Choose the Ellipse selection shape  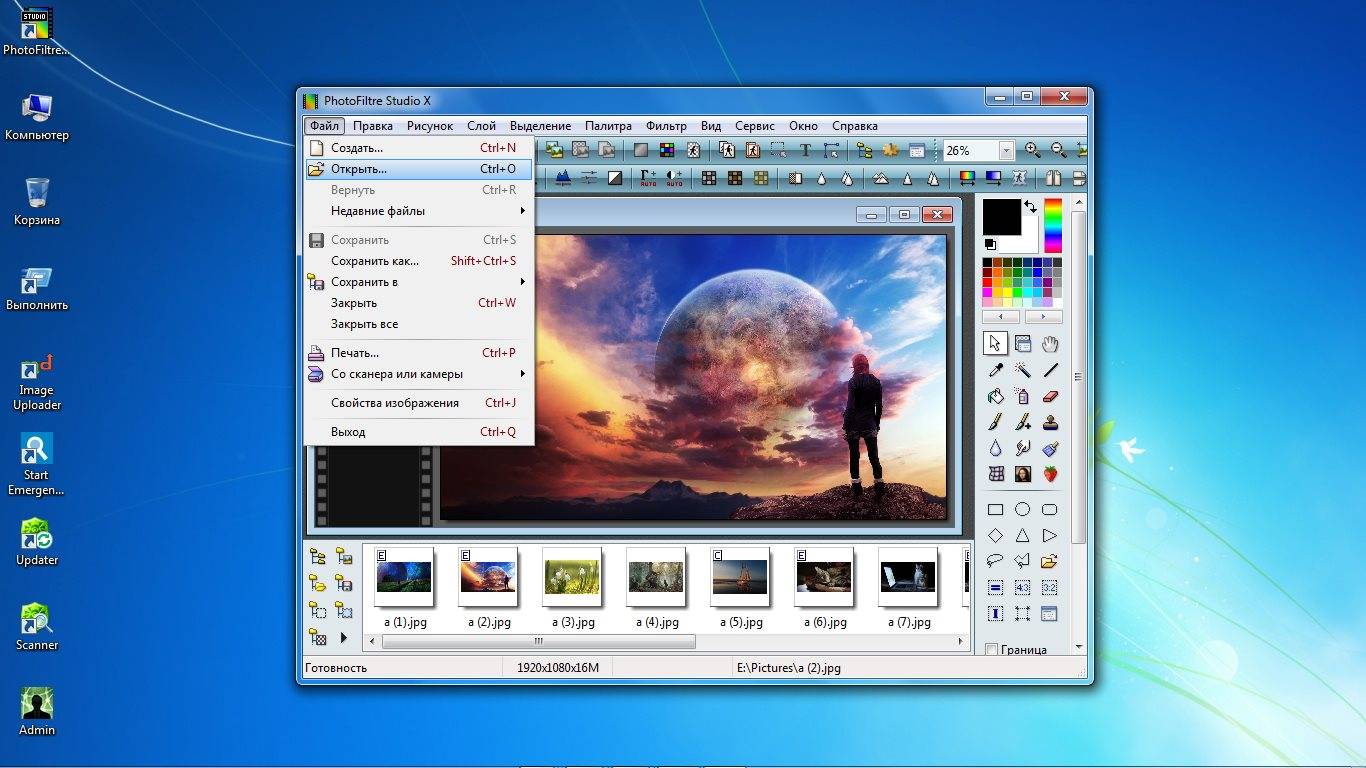point(1022,509)
